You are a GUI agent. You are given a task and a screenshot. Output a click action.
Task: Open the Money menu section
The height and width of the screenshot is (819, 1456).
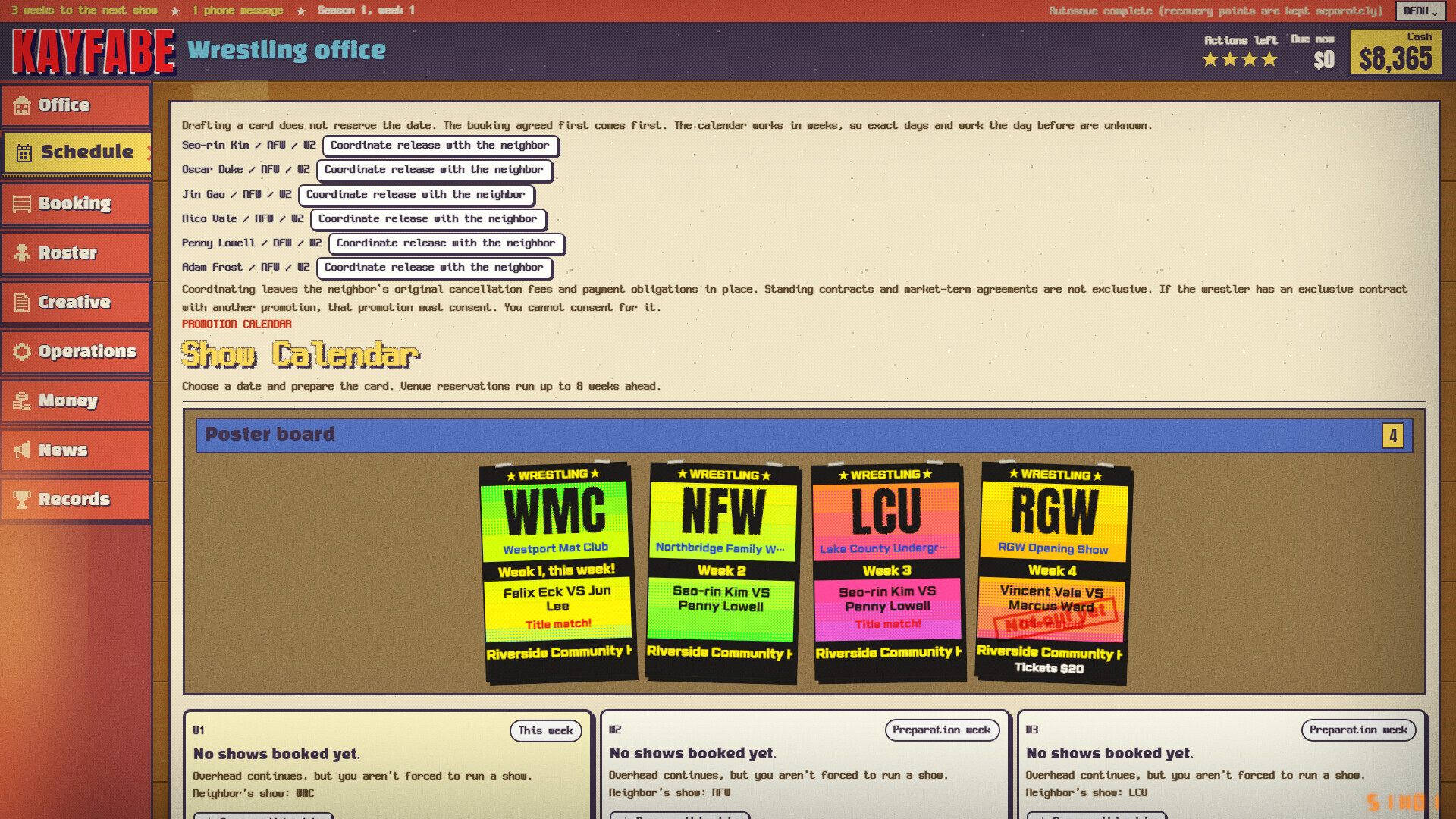(x=75, y=401)
